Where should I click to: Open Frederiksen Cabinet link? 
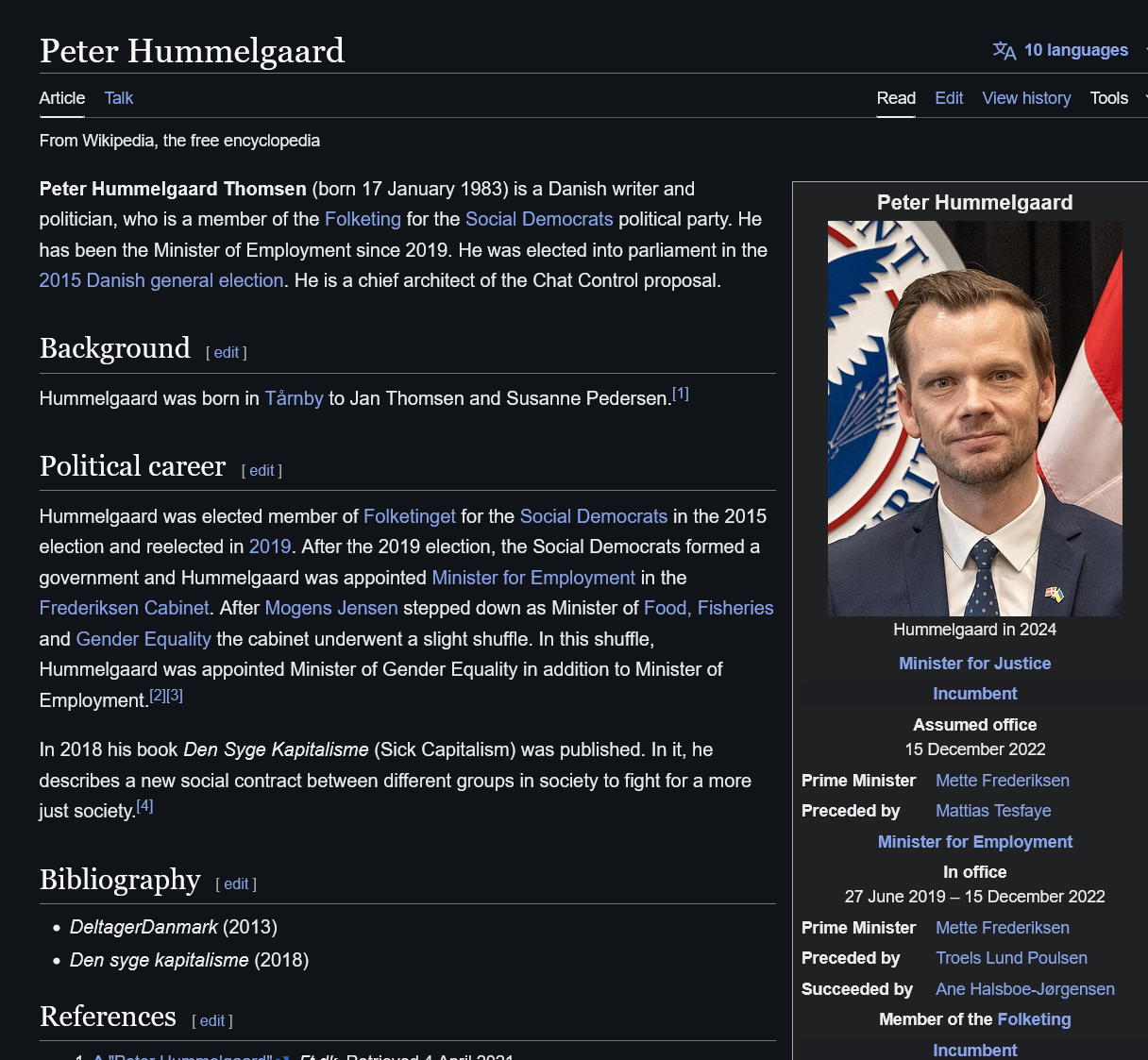(125, 608)
